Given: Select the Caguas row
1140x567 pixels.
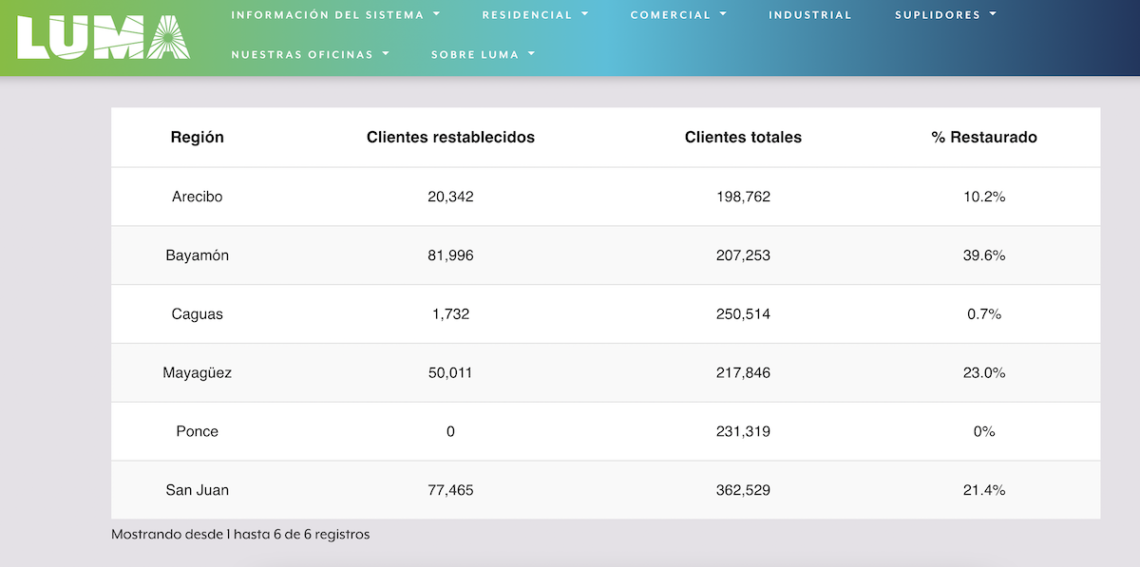Looking at the screenshot, I should pyautogui.click(x=197, y=314).
